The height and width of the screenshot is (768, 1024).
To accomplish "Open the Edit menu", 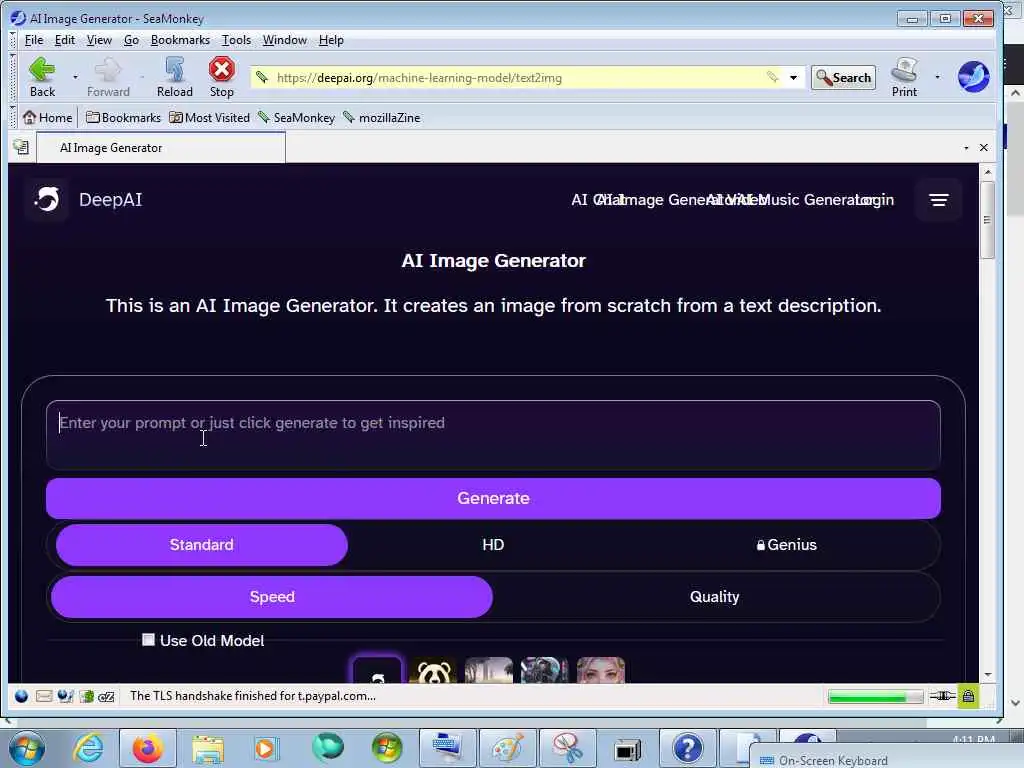I will (x=65, y=40).
